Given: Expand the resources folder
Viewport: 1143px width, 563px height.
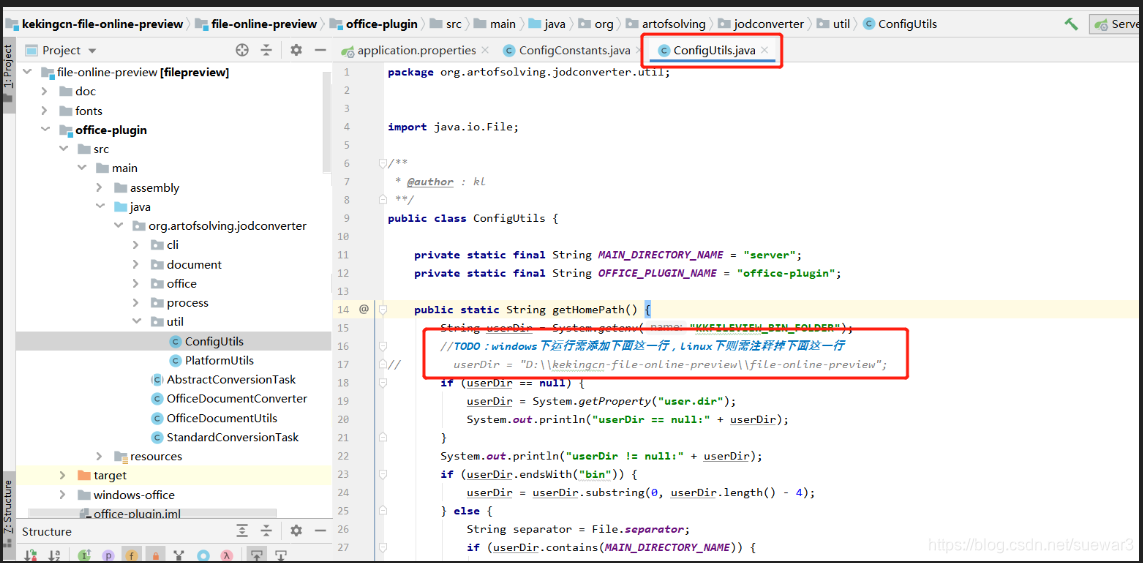Looking at the screenshot, I should [99, 457].
